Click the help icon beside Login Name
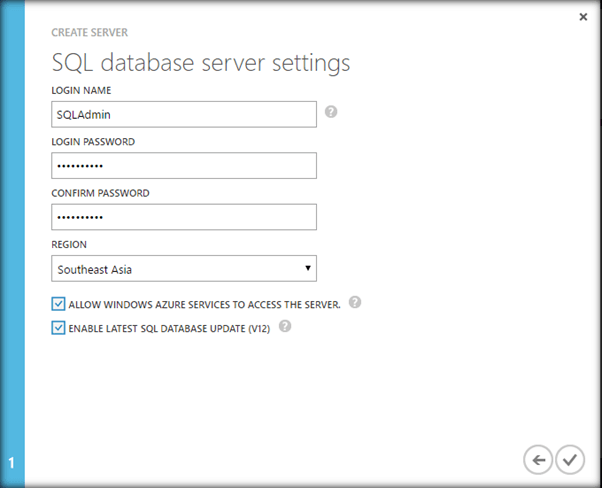The image size is (602, 488). pos(331,112)
